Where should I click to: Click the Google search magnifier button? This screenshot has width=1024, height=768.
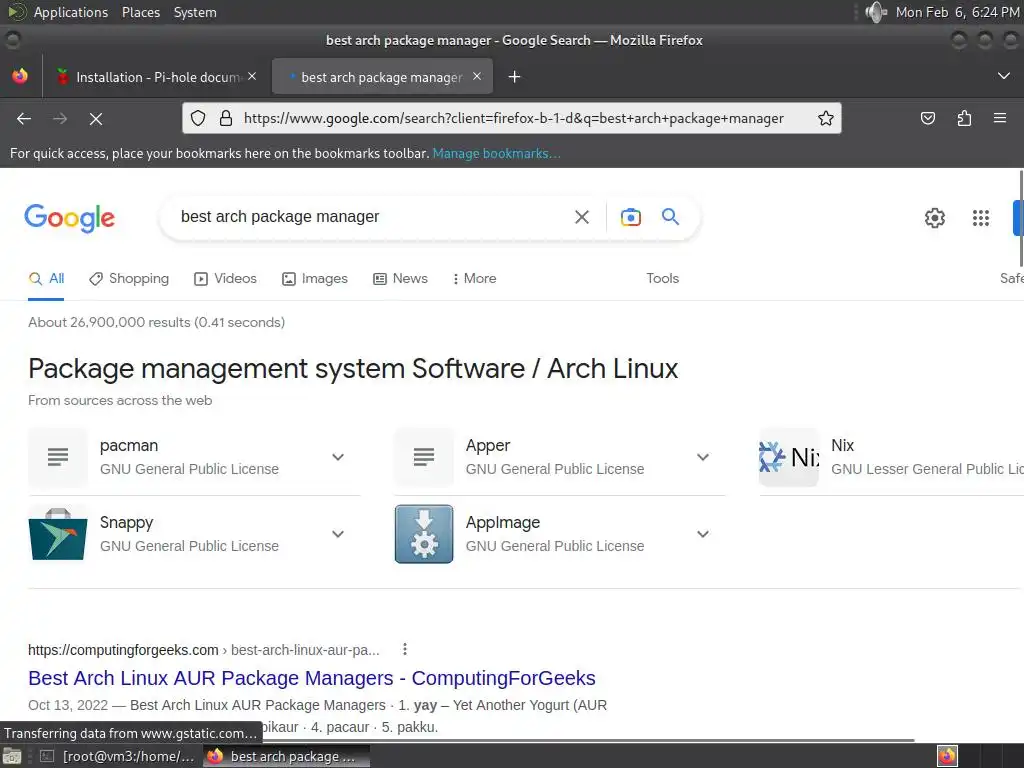[671, 217]
